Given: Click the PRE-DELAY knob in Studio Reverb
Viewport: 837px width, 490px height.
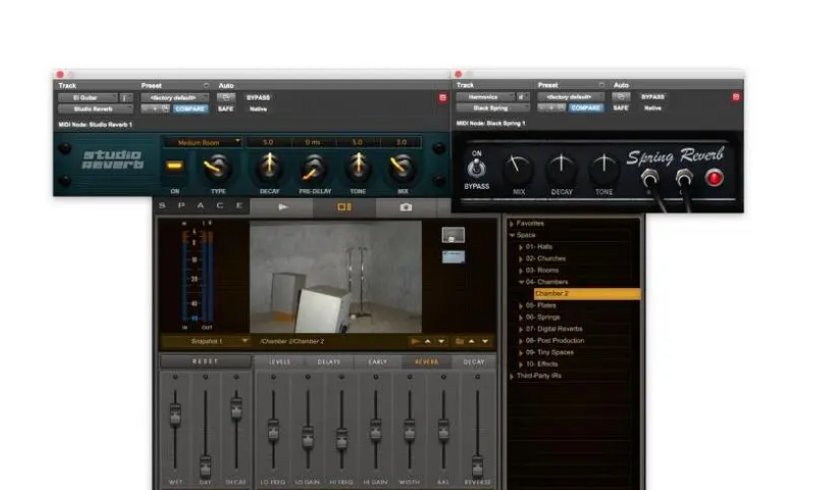Looking at the screenshot, I should (314, 167).
